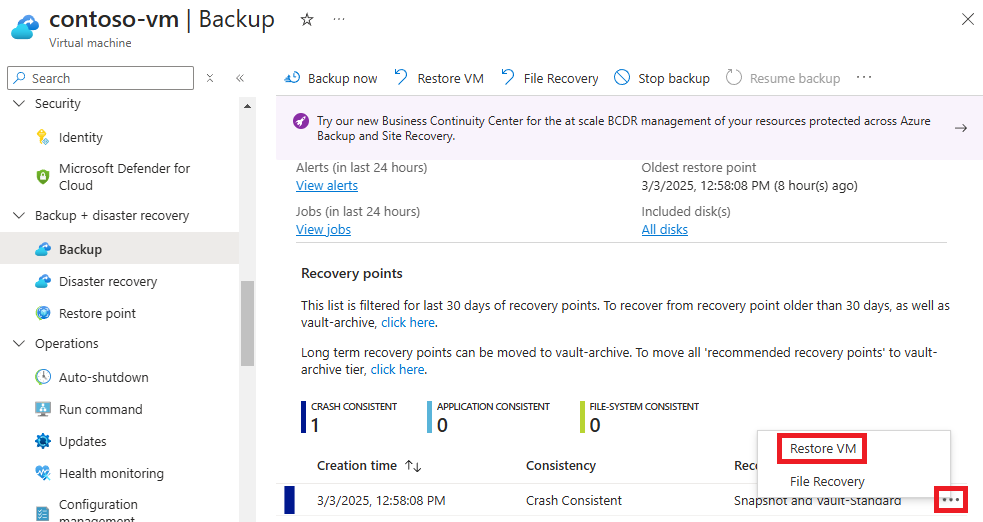Click the Crash Consistent cell in the row
Screen dimensions: 983x522
[x=574, y=501]
